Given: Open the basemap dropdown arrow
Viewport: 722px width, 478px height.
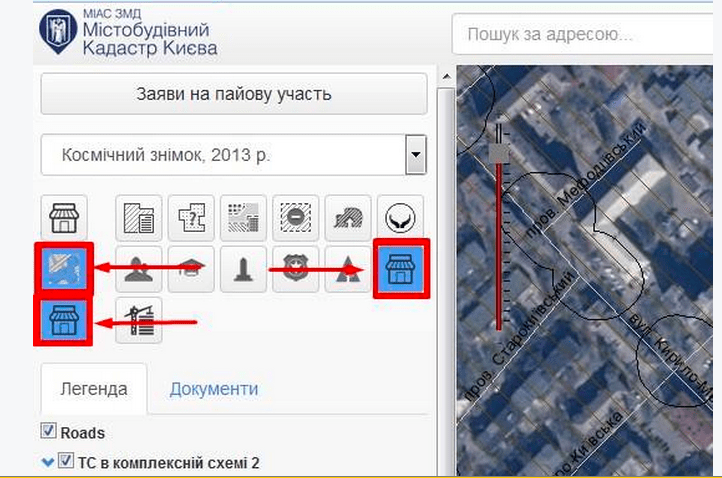Looking at the screenshot, I should click(x=416, y=155).
